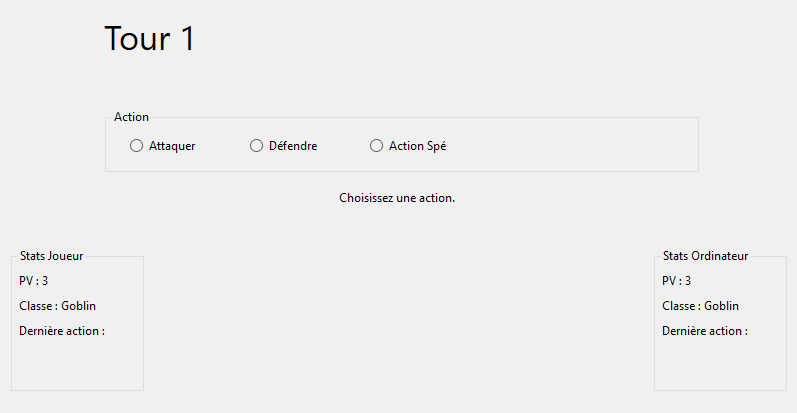Screen dimensions: 797x413
Task: Click the computer's PV : 3 label
Action: click(677, 281)
